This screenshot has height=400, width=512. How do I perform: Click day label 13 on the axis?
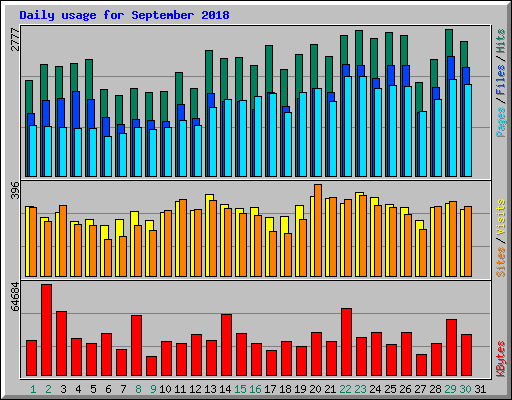pos(210,389)
